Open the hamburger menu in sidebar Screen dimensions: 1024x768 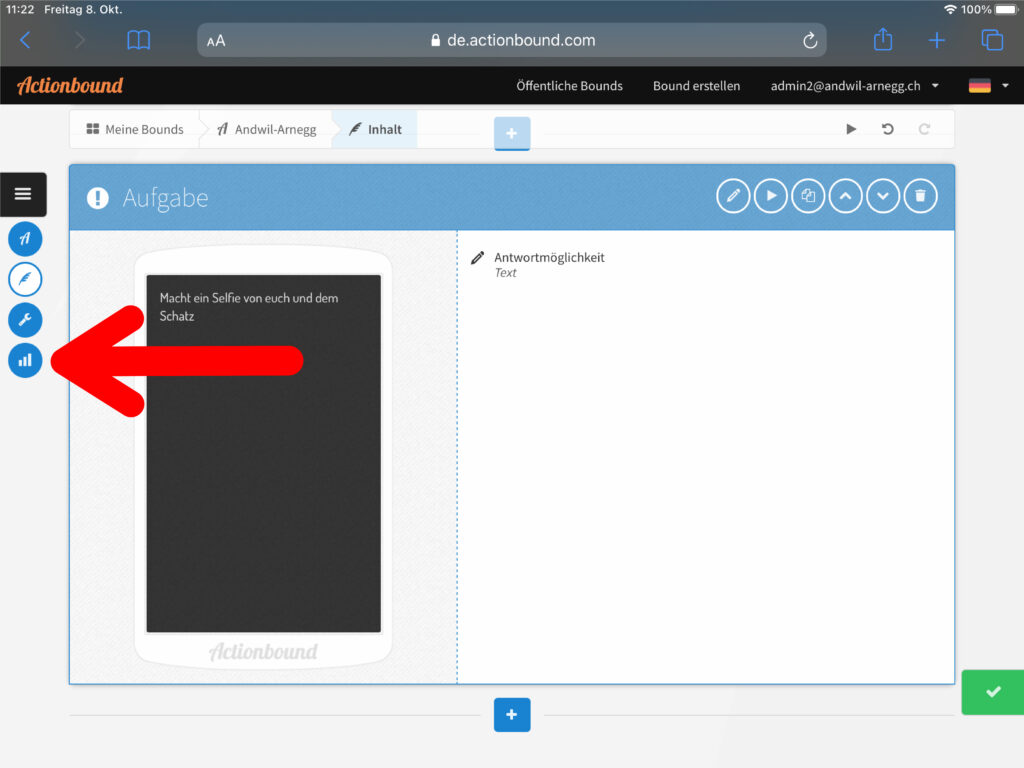[23, 194]
